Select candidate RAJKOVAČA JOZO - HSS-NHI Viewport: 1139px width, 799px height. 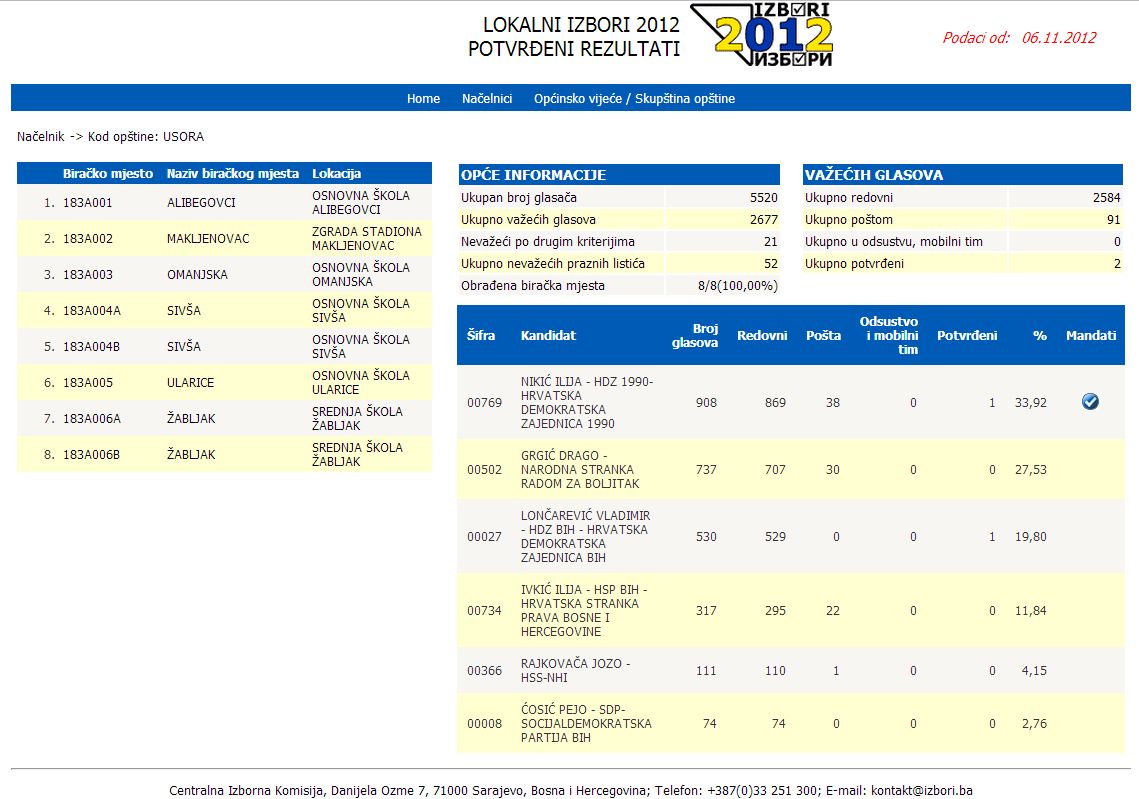[575, 670]
